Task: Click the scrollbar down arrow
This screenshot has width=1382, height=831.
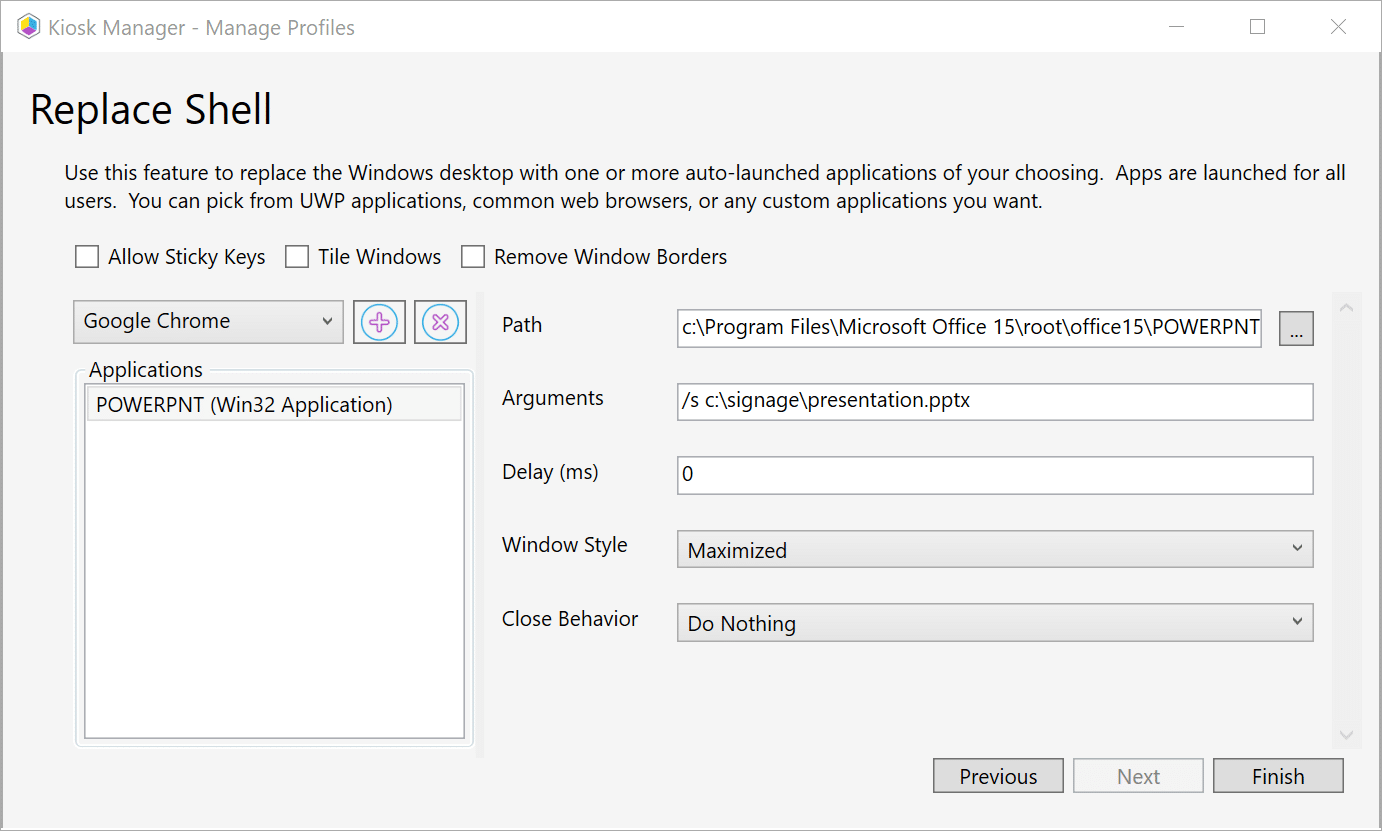Action: point(1346,735)
